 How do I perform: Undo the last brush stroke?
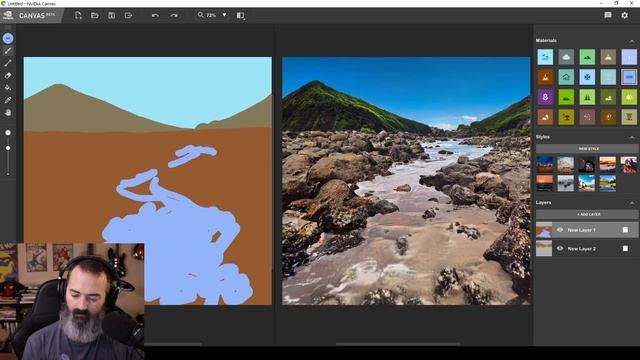coord(155,16)
